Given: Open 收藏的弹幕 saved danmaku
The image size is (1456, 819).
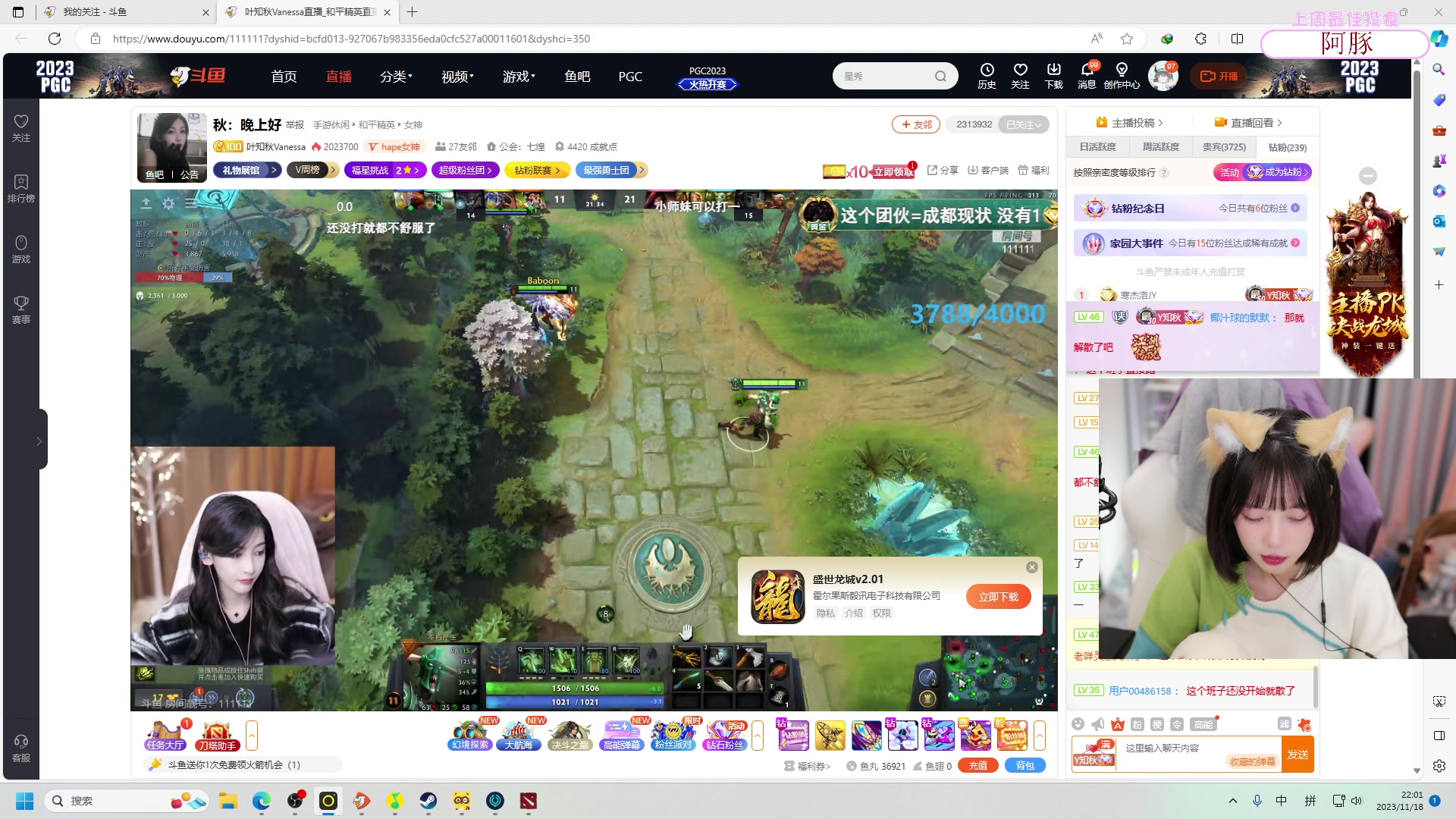Looking at the screenshot, I should (x=1252, y=762).
